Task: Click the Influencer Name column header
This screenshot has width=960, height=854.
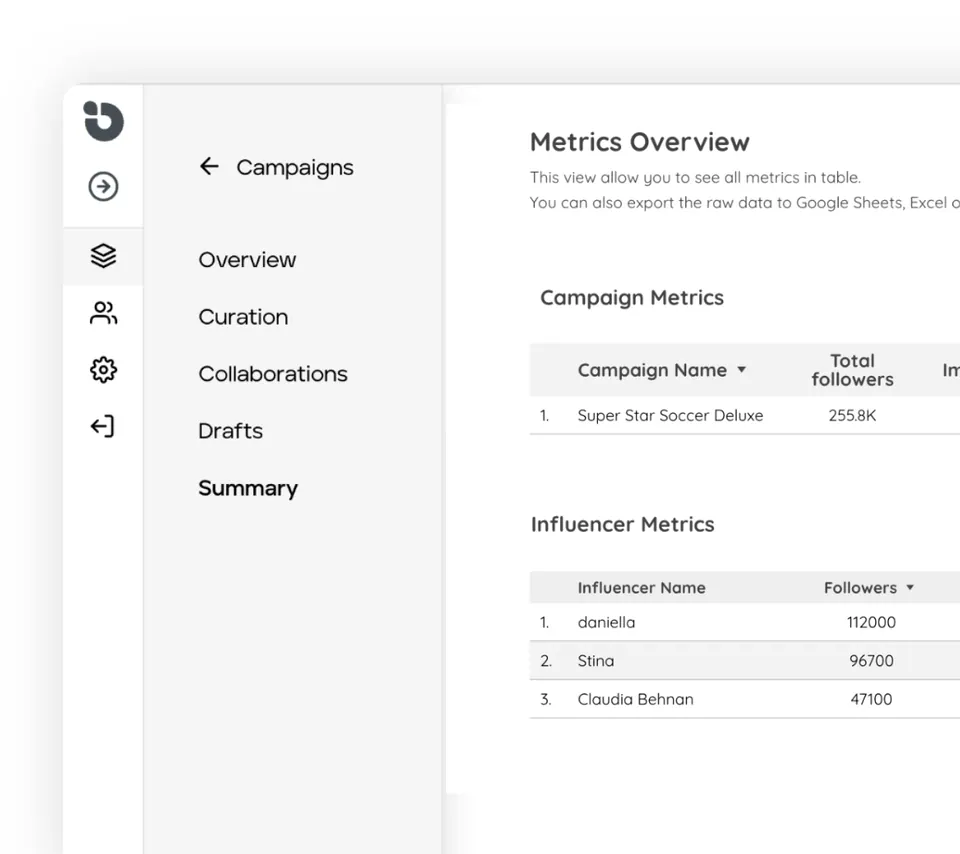Action: 642,588
